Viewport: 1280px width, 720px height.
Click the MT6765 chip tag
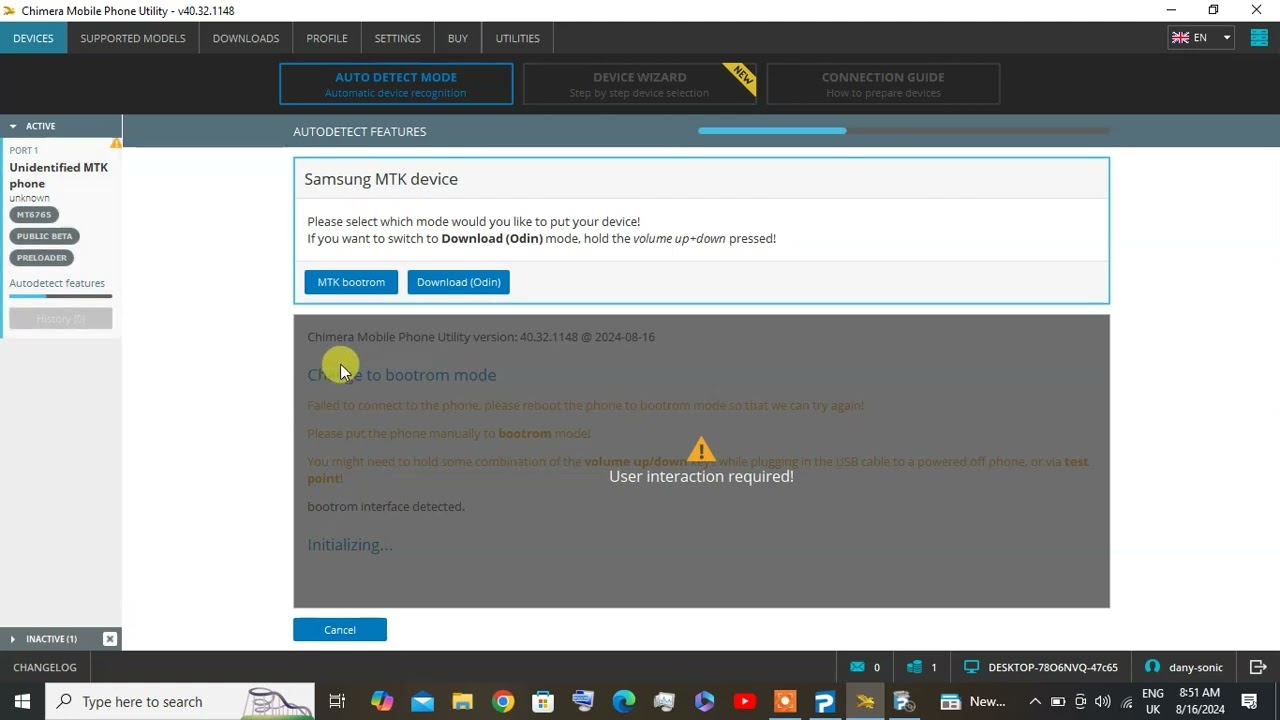34,214
